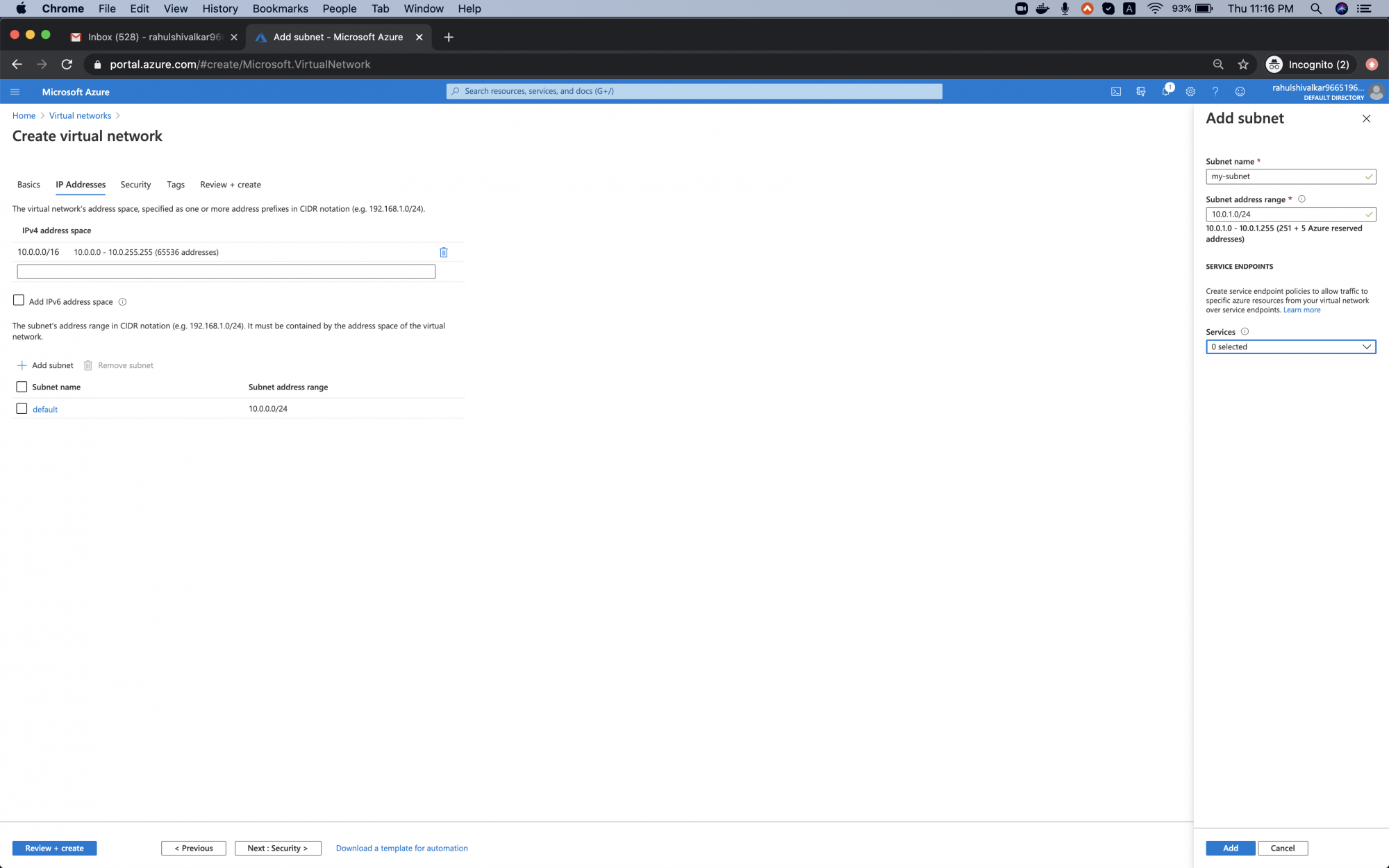The image size is (1389, 868).
Task: Switch to the Security tab
Action: pyautogui.click(x=135, y=185)
